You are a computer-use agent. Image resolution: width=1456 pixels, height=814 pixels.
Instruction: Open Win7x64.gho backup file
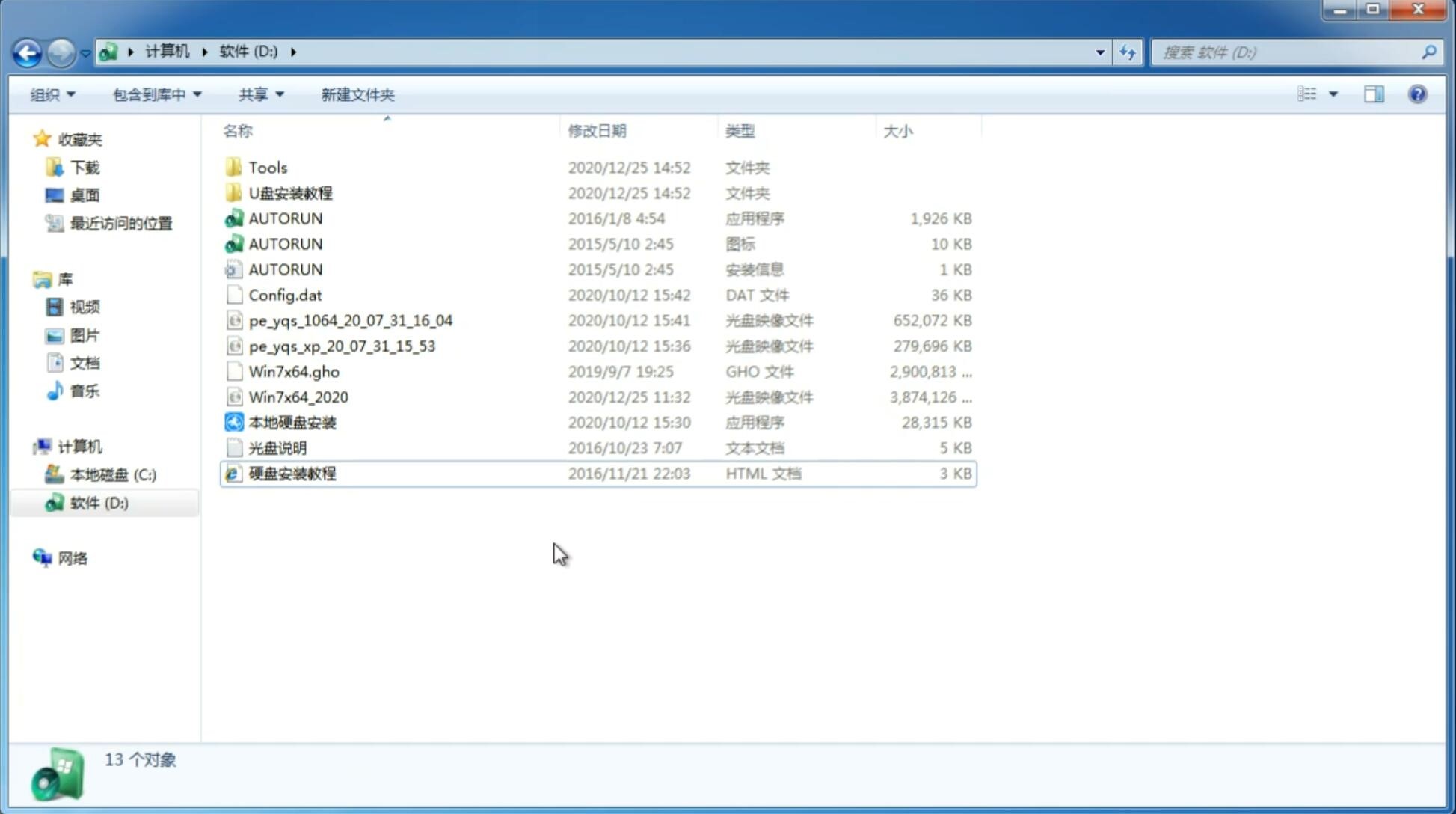[x=293, y=371]
